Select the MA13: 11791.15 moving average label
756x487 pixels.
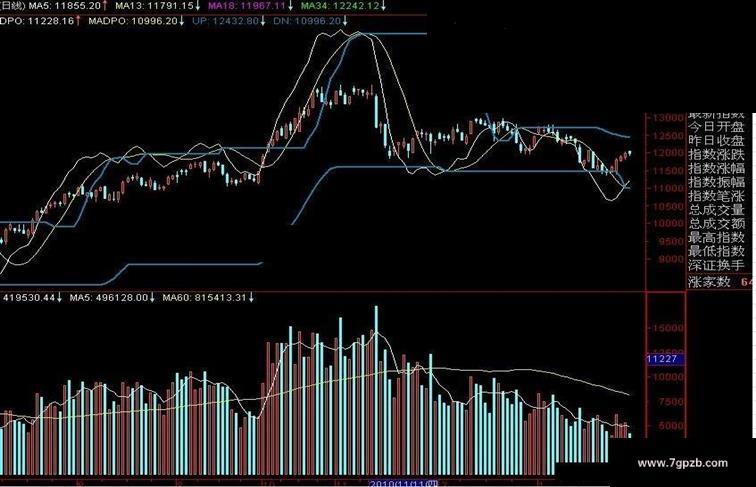[x=154, y=6]
